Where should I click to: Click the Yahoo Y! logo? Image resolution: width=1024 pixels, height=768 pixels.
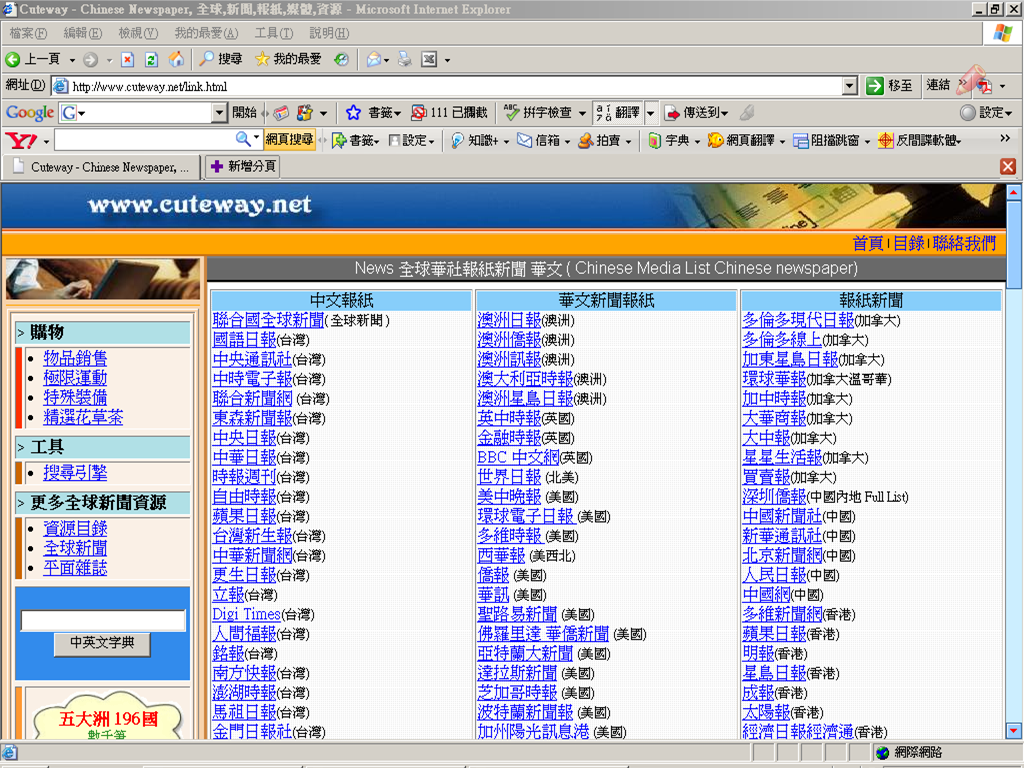(21, 140)
